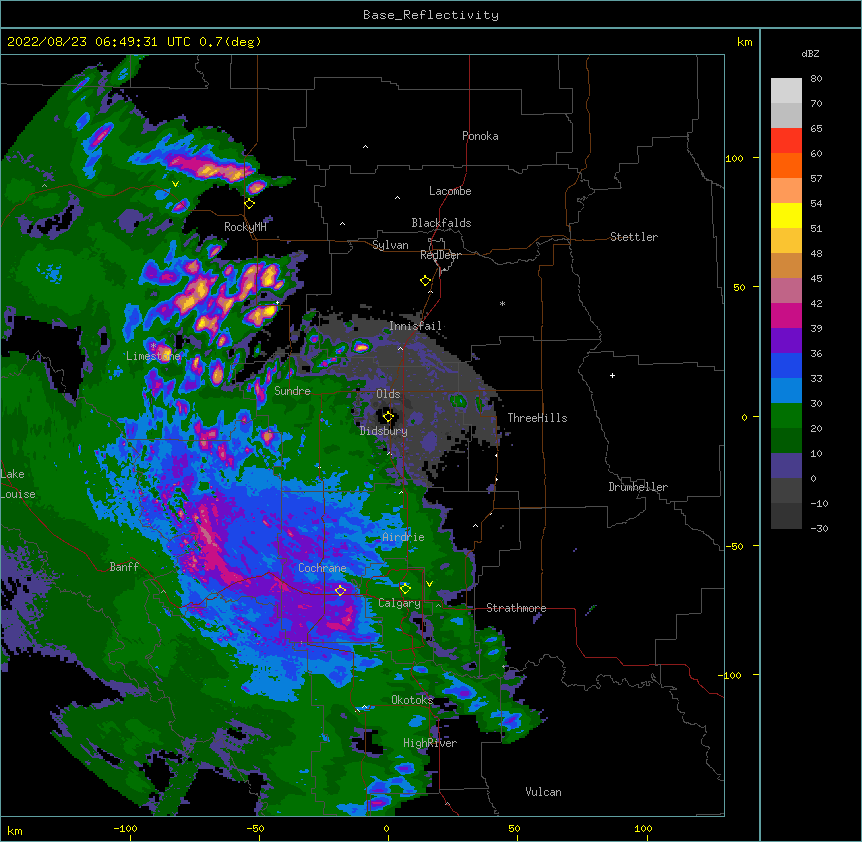Click the dBZ legend heading
862x842 pixels.
pos(810,54)
